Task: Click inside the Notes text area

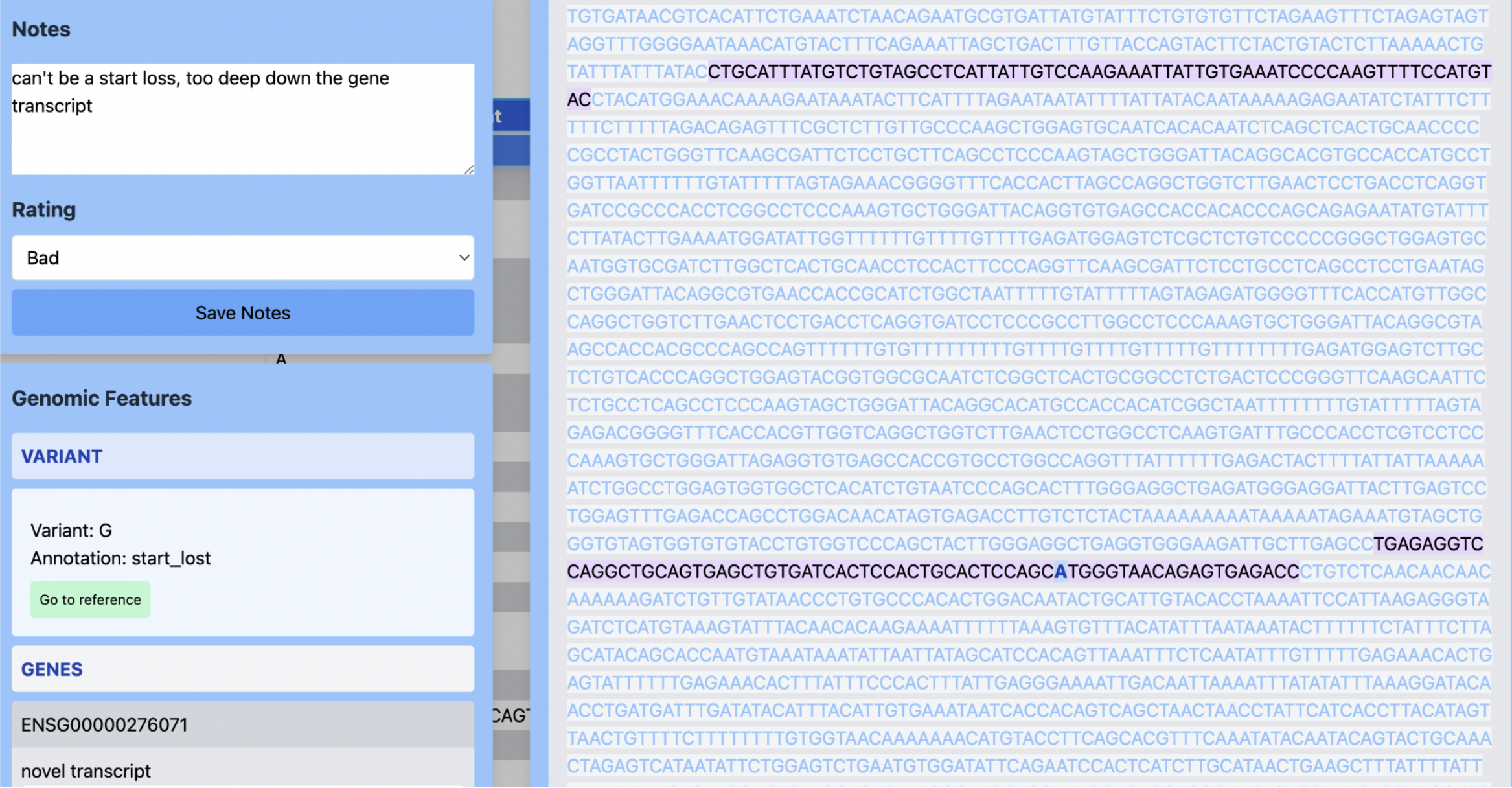Action: pyautogui.click(x=242, y=117)
